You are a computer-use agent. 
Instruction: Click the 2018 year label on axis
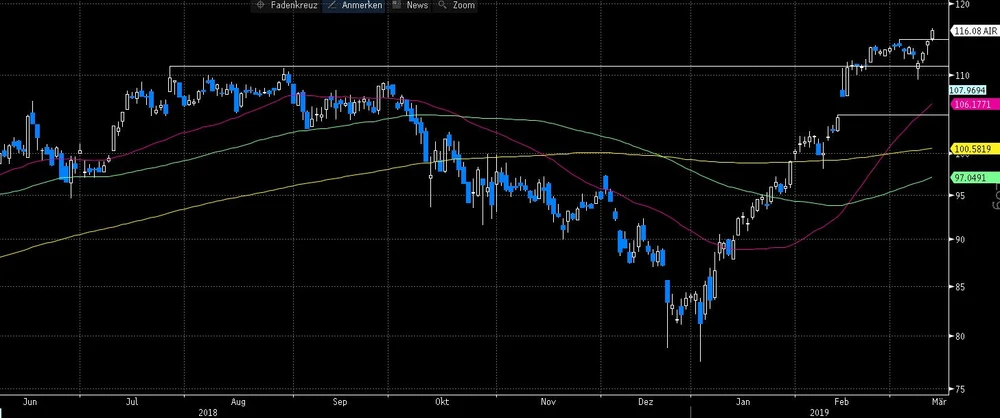208,411
